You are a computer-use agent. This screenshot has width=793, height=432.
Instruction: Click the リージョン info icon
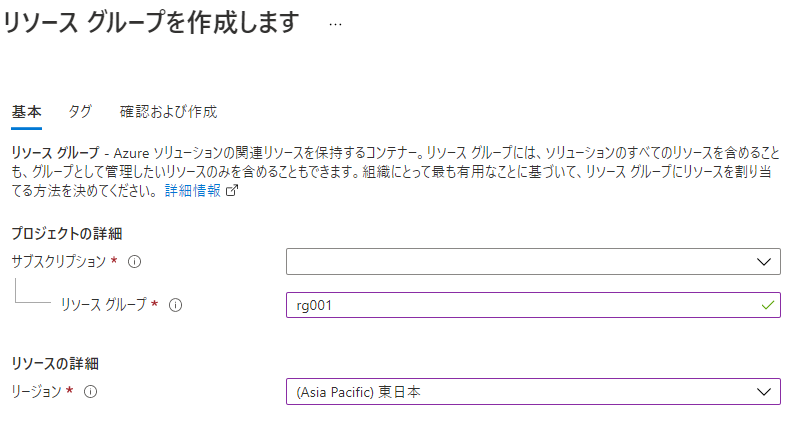90,392
